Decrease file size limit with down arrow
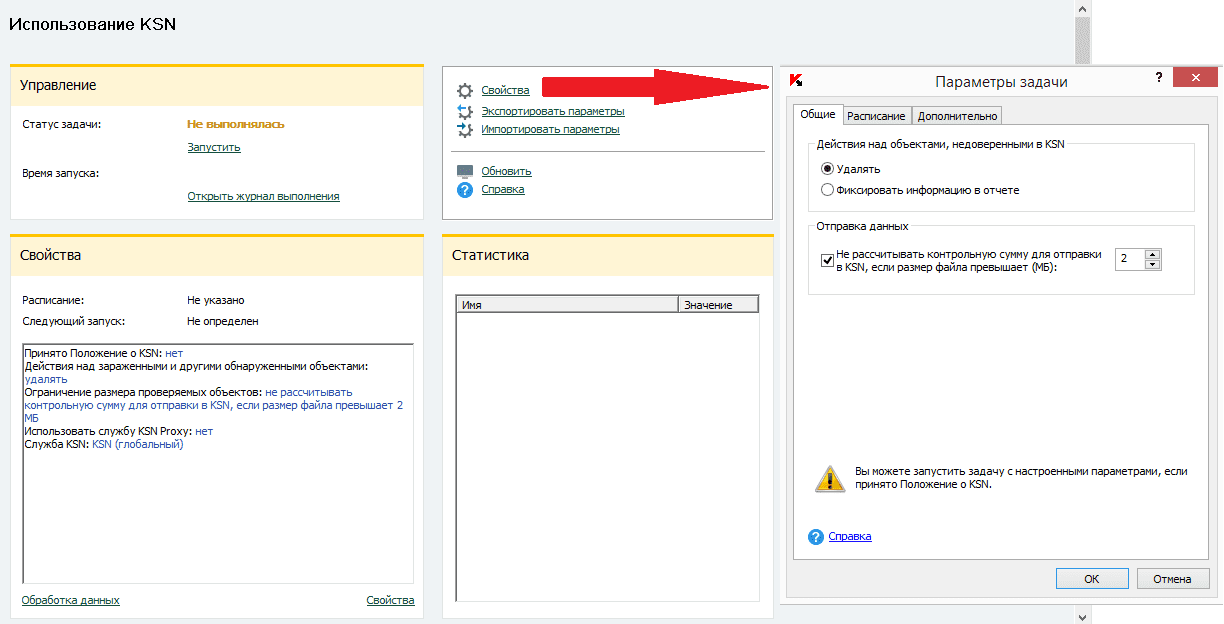The width and height of the screenshot is (1224, 624). (x=1153, y=265)
